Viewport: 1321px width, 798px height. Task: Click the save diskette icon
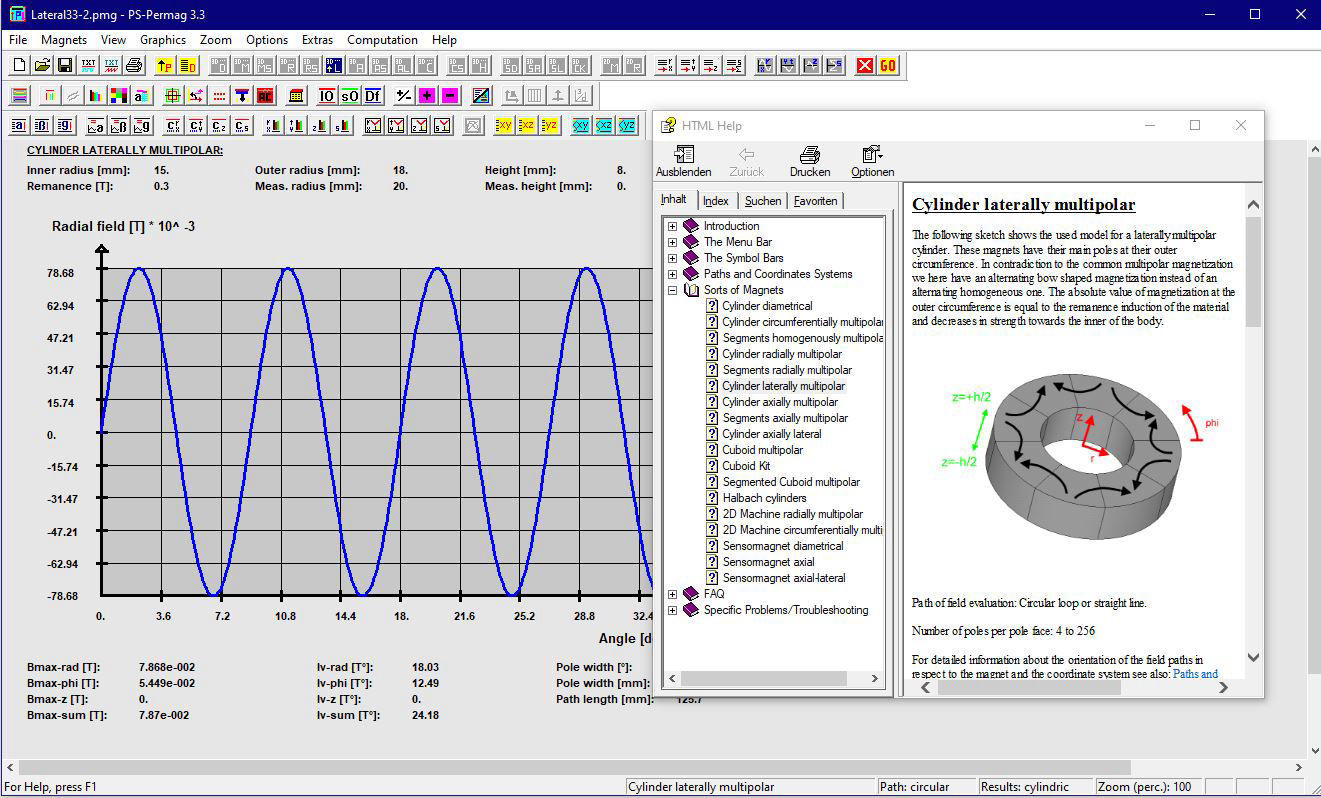pyautogui.click(x=65, y=66)
